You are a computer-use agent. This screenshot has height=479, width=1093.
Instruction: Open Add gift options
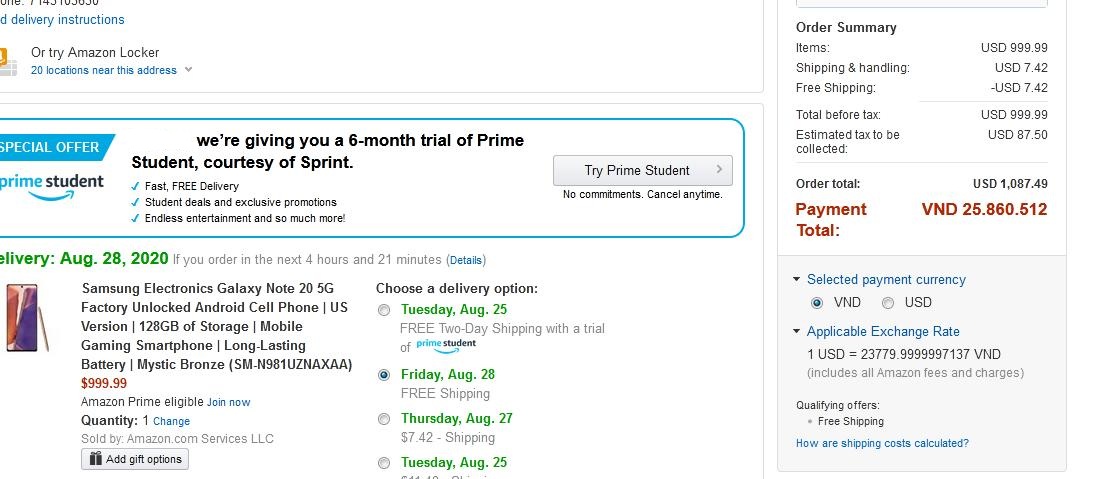135,459
